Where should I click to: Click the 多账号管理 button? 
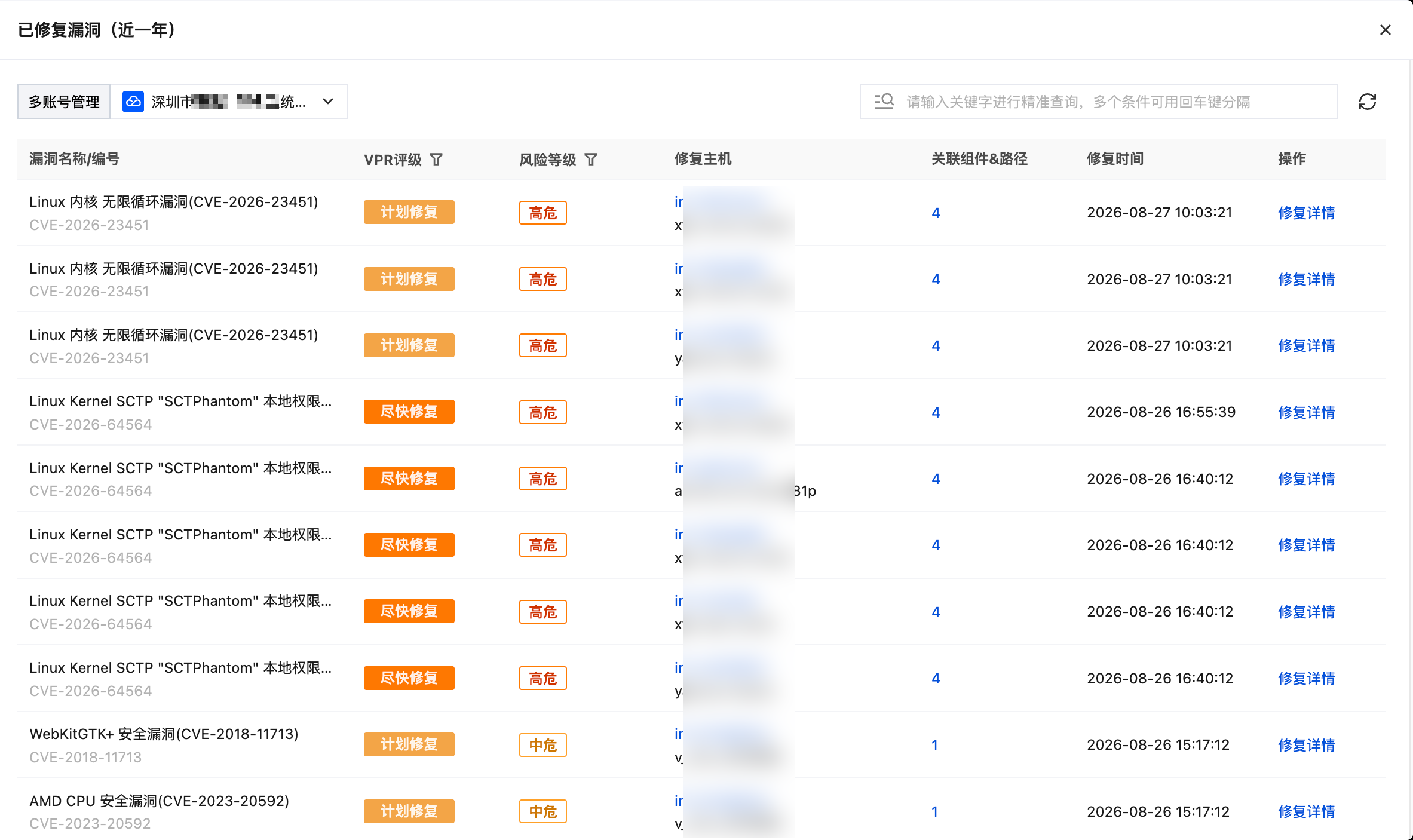click(x=64, y=102)
